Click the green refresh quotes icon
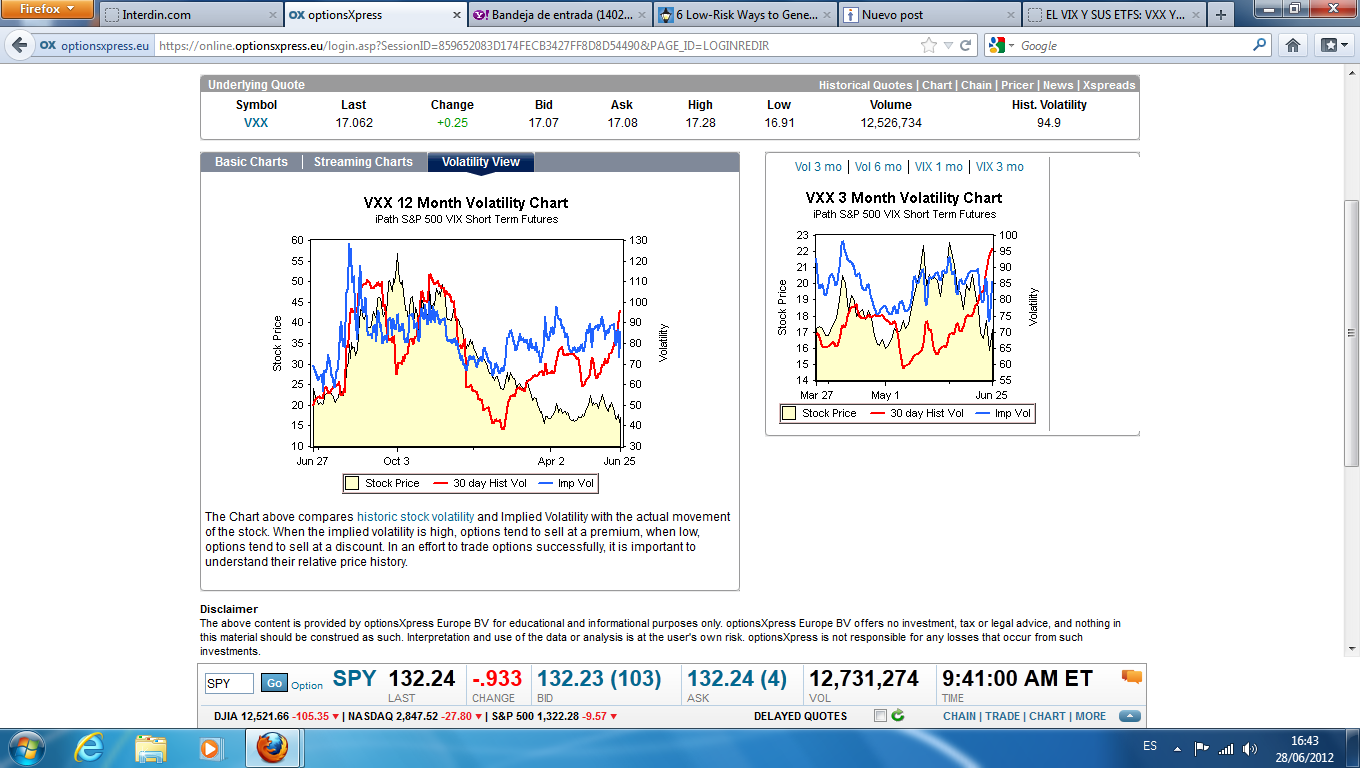This screenshot has height=768, width=1360. [898, 716]
